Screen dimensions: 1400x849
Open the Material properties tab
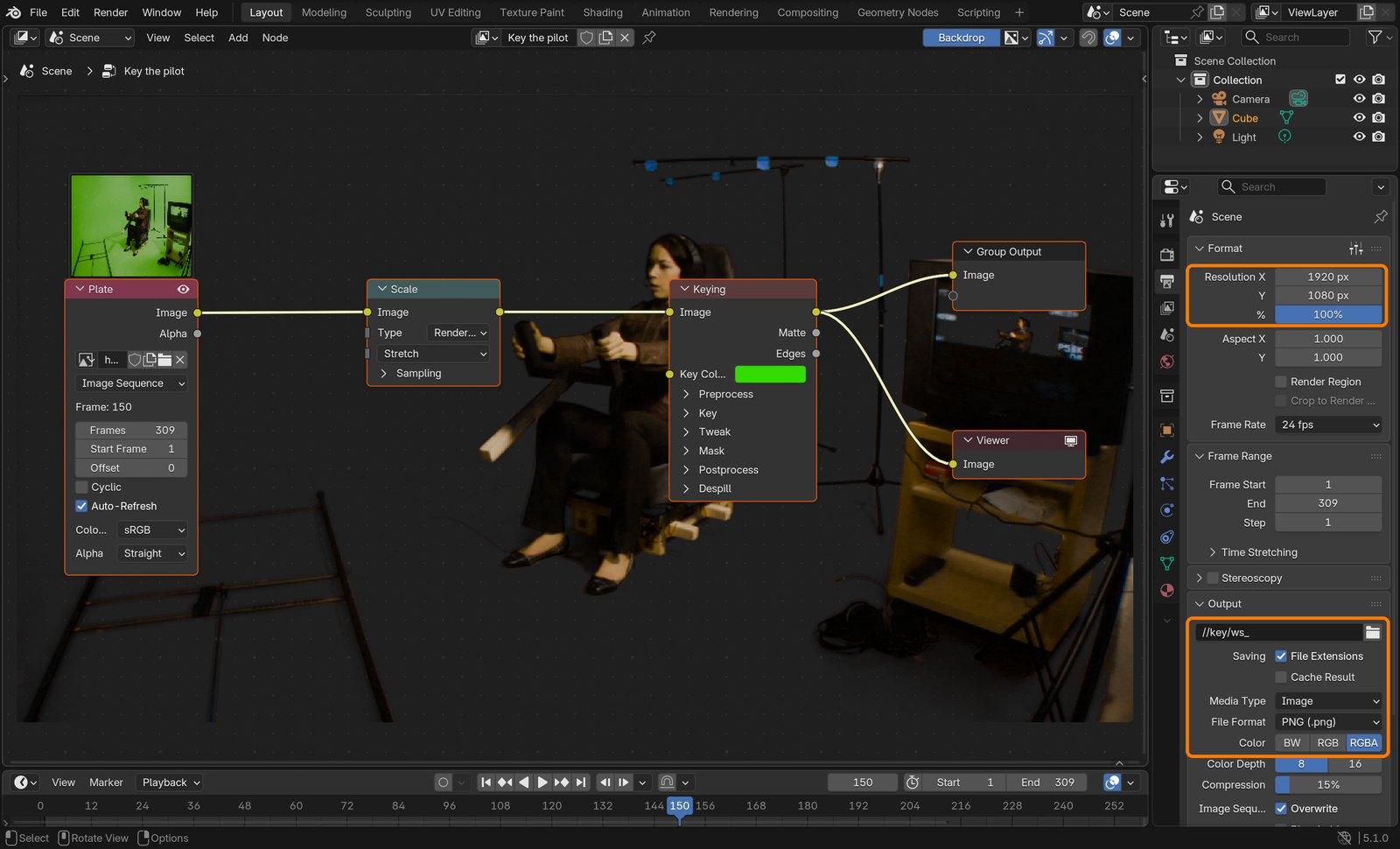pos(1167,590)
